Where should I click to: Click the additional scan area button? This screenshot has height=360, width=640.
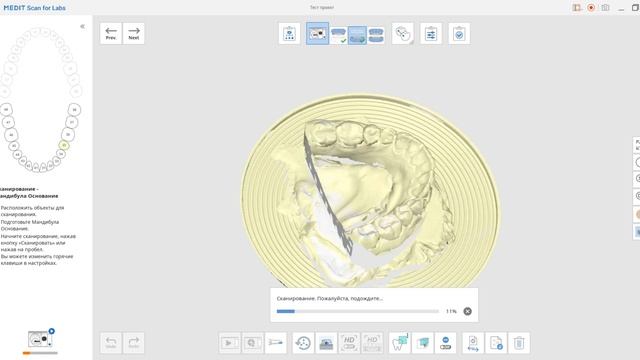tap(252, 343)
